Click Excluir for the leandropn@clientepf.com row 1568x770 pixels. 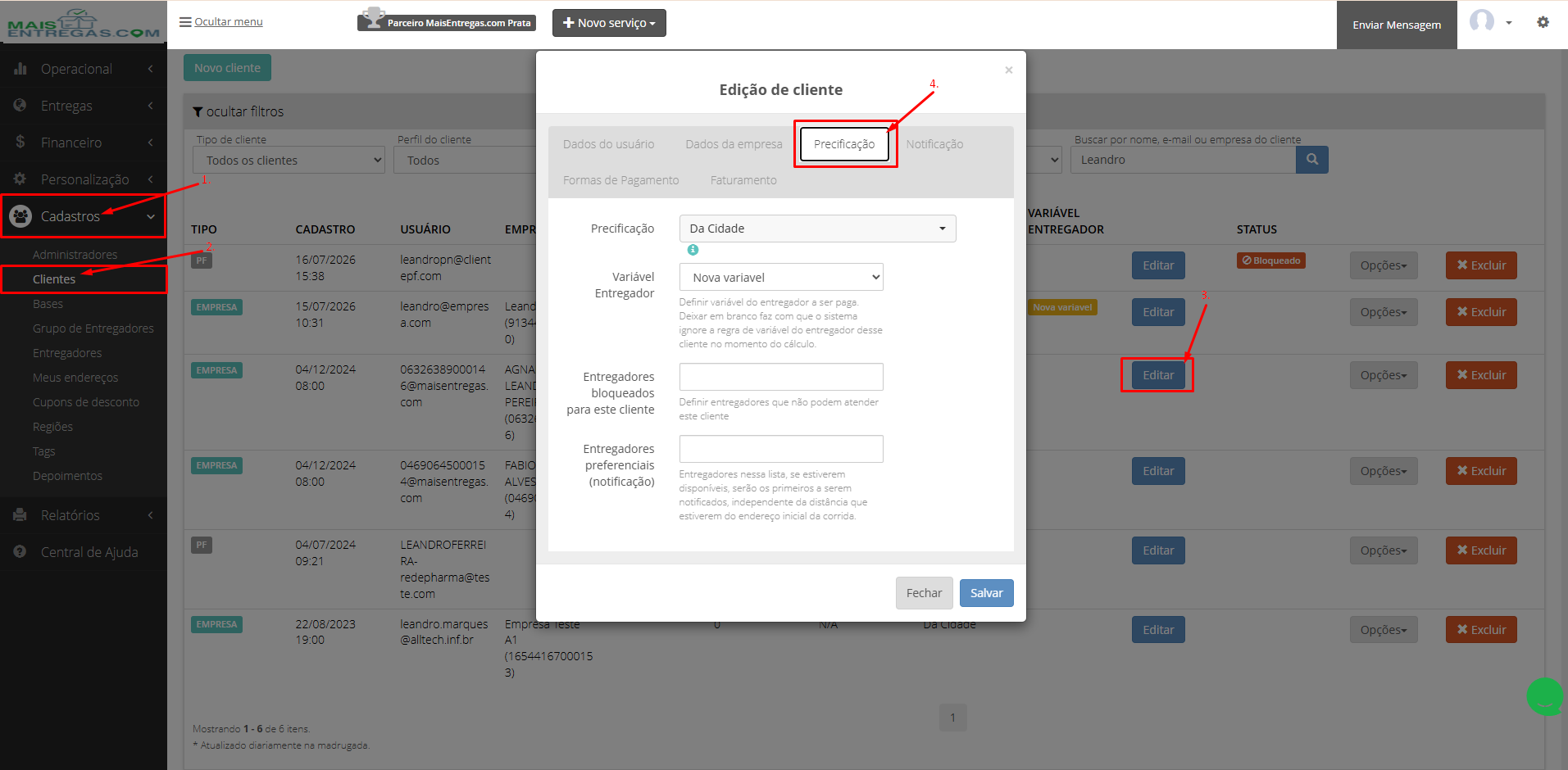tap(1481, 265)
